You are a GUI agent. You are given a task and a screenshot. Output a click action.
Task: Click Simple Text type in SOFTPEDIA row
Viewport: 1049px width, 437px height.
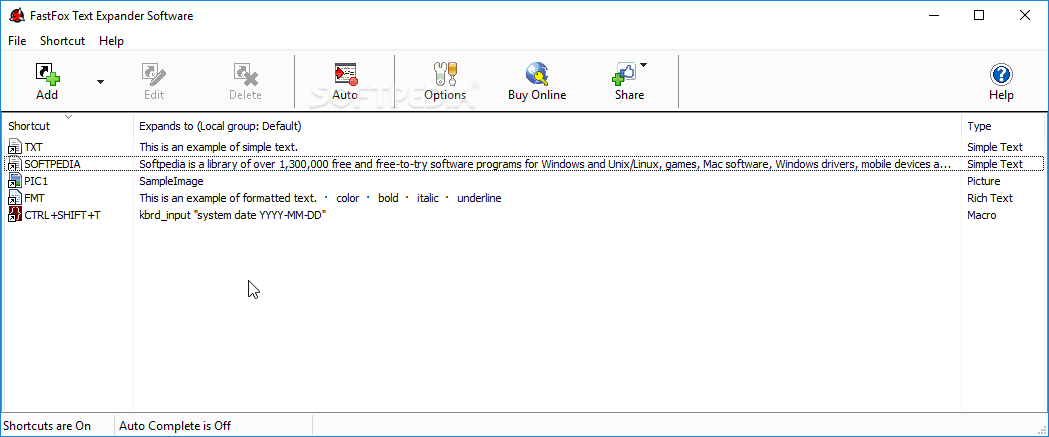click(995, 164)
